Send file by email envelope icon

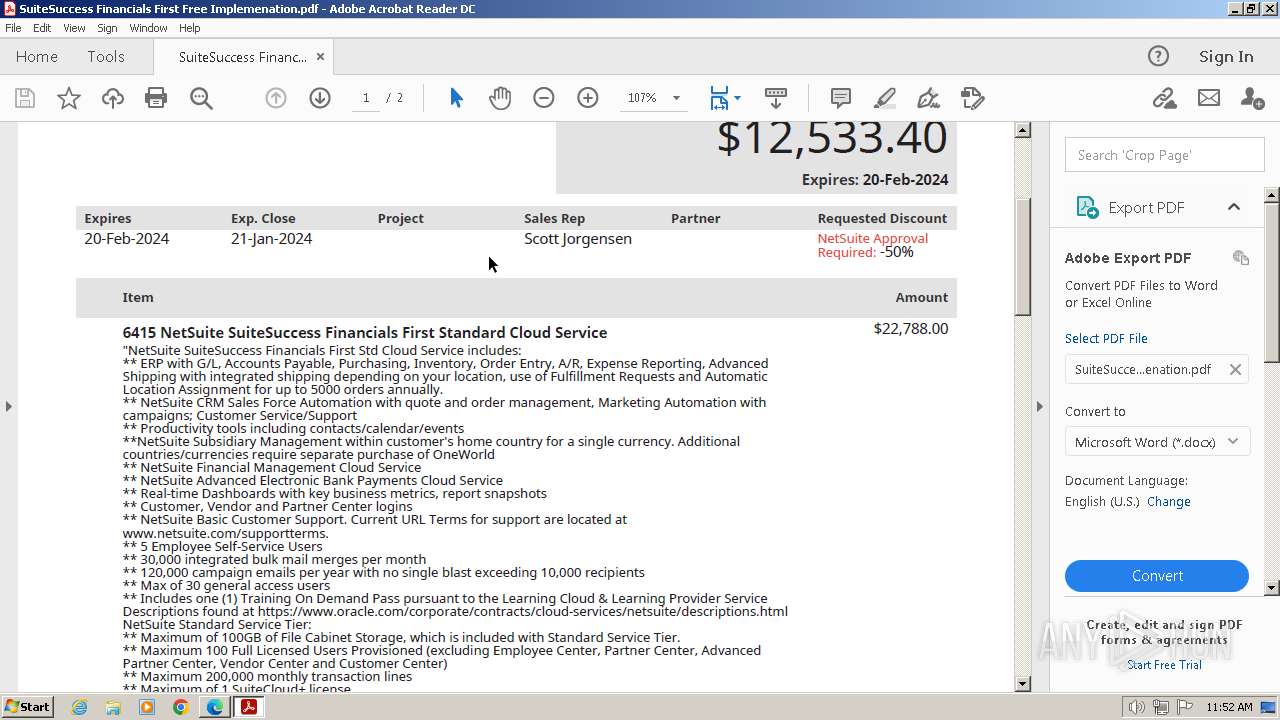[x=1209, y=98]
